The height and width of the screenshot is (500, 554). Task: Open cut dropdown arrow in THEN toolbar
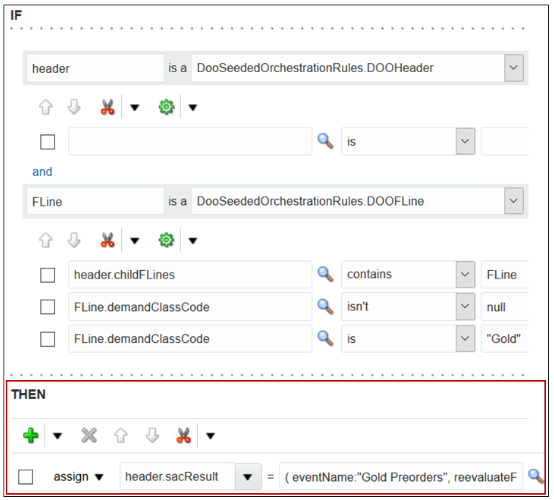[x=210, y=436]
